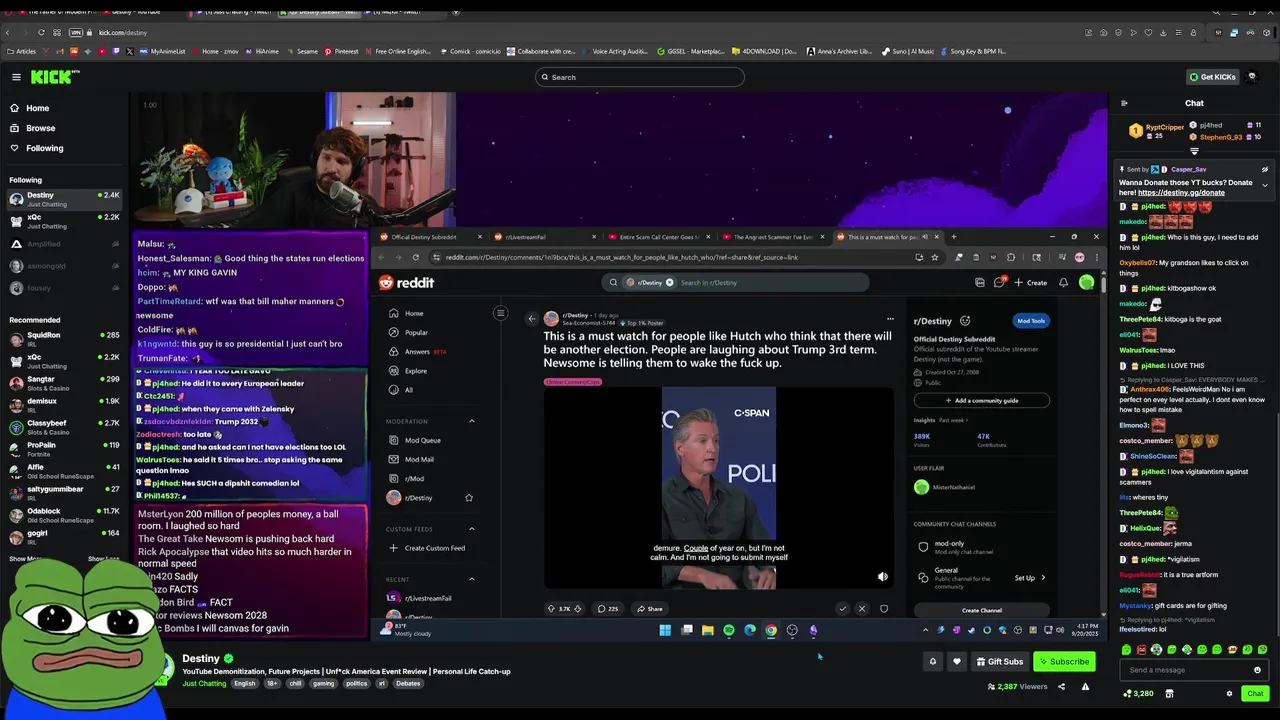Open Reddit notifications bell
The width and height of the screenshot is (1280, 720).
1063,283
